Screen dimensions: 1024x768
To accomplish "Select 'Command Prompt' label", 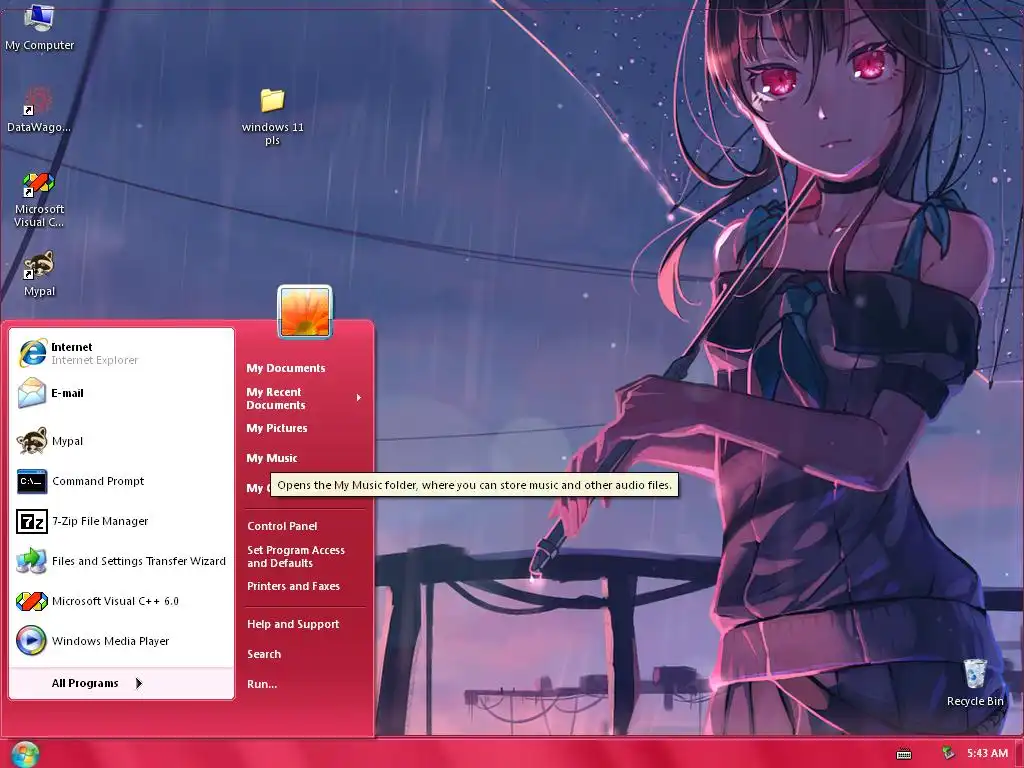I will 98,481.
